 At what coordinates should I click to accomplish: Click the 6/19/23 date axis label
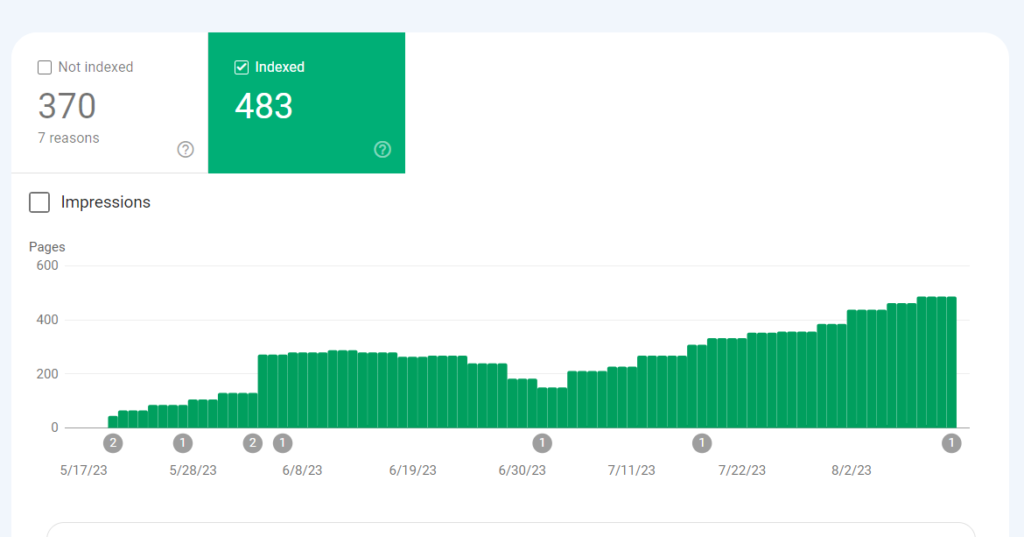click(x=413, y=470)
